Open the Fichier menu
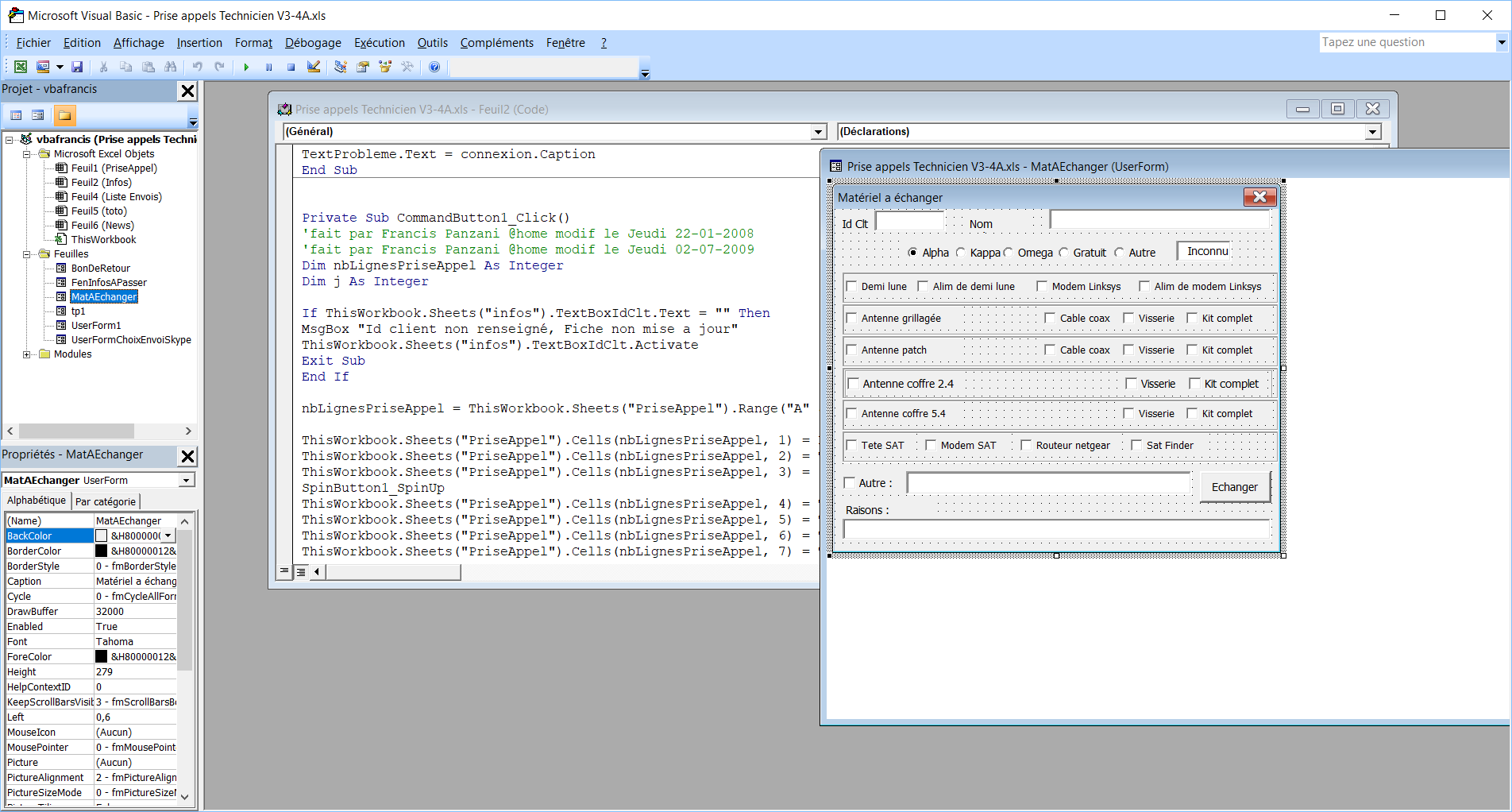The width and height of the screenshot is (1512, 812). click(x=33, y=43)
